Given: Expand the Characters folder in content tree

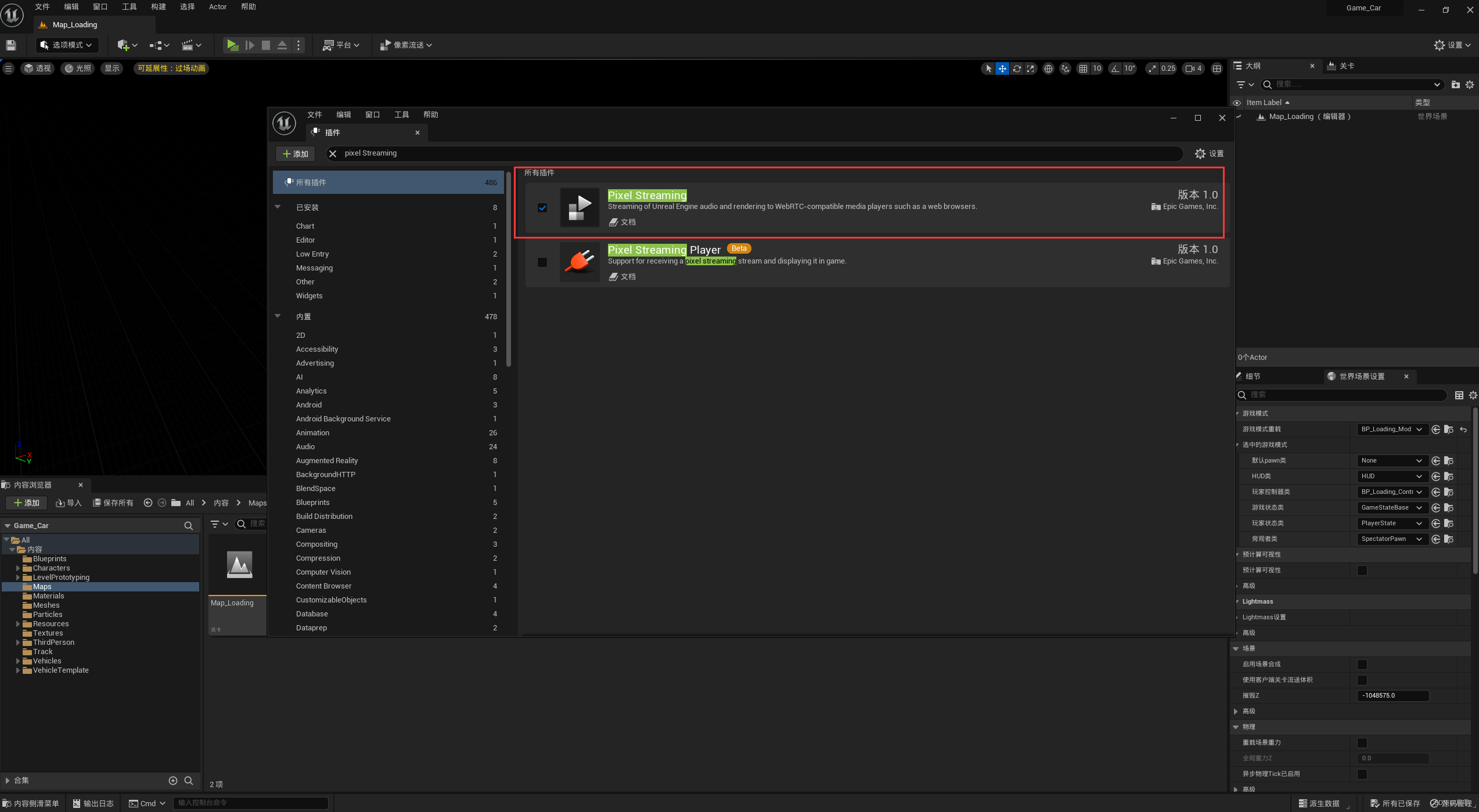Looking at the screenshot, I should coord(18,568).
